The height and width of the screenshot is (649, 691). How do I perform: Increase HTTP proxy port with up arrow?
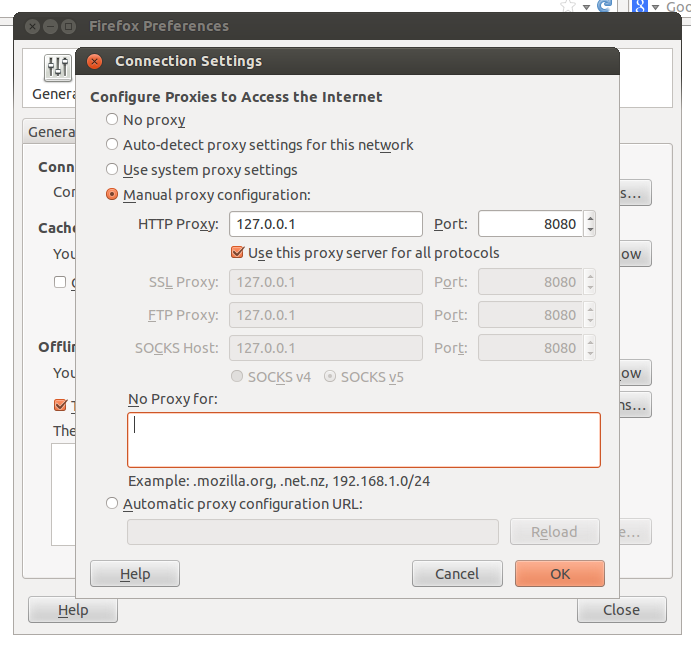590,217
